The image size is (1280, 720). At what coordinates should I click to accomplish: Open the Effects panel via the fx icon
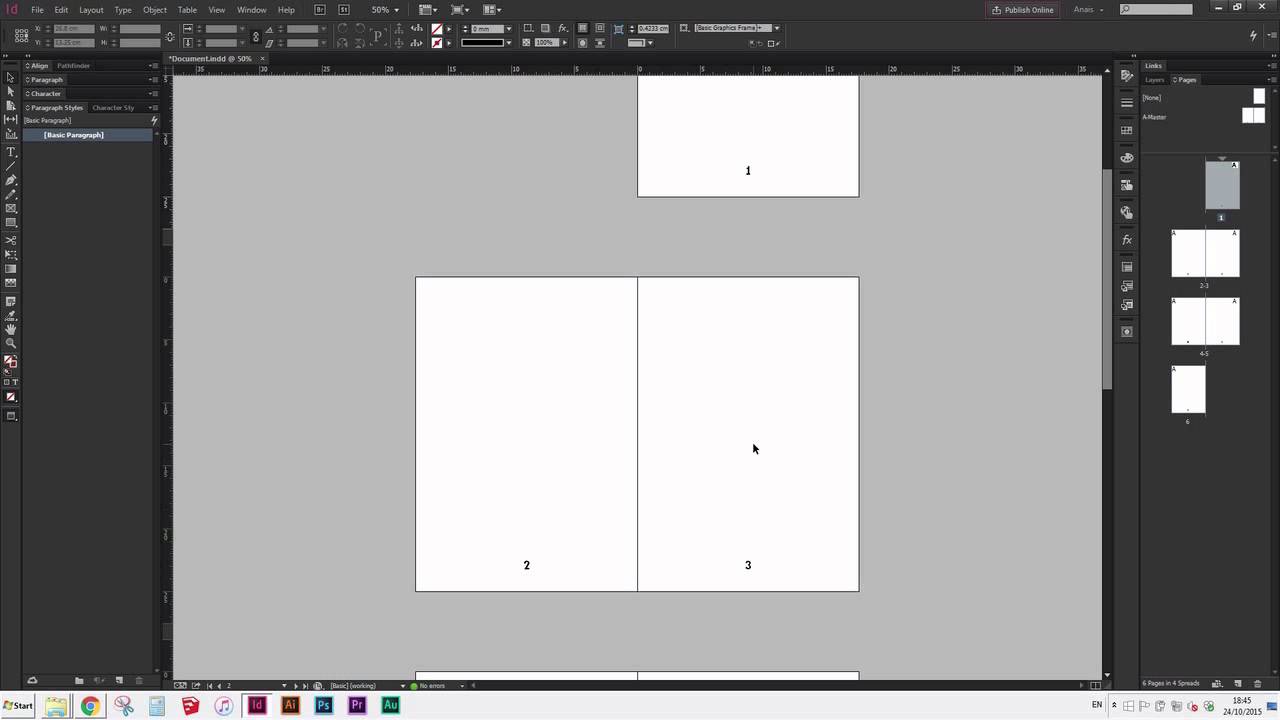1127,240
